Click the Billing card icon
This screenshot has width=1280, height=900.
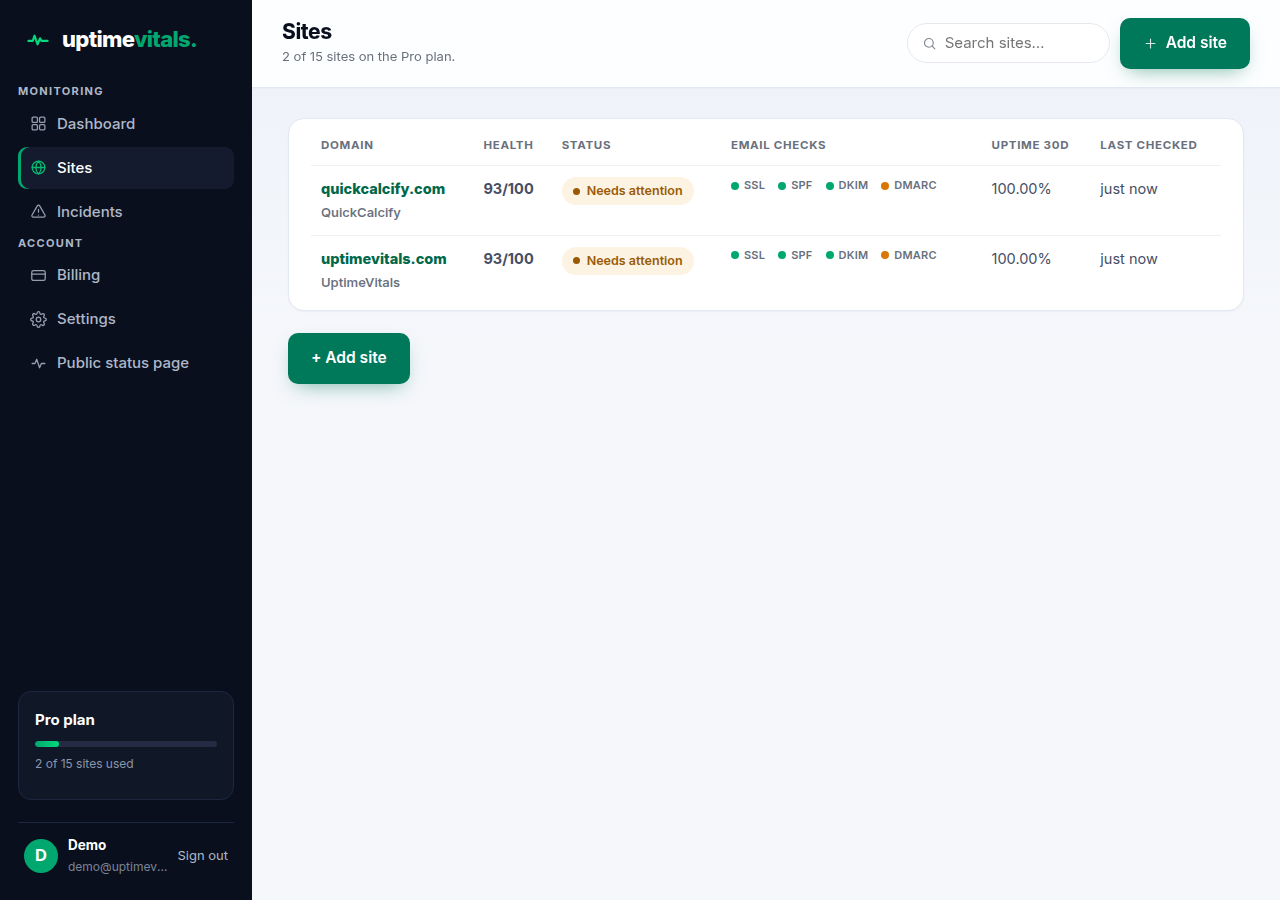click(39, 275)
